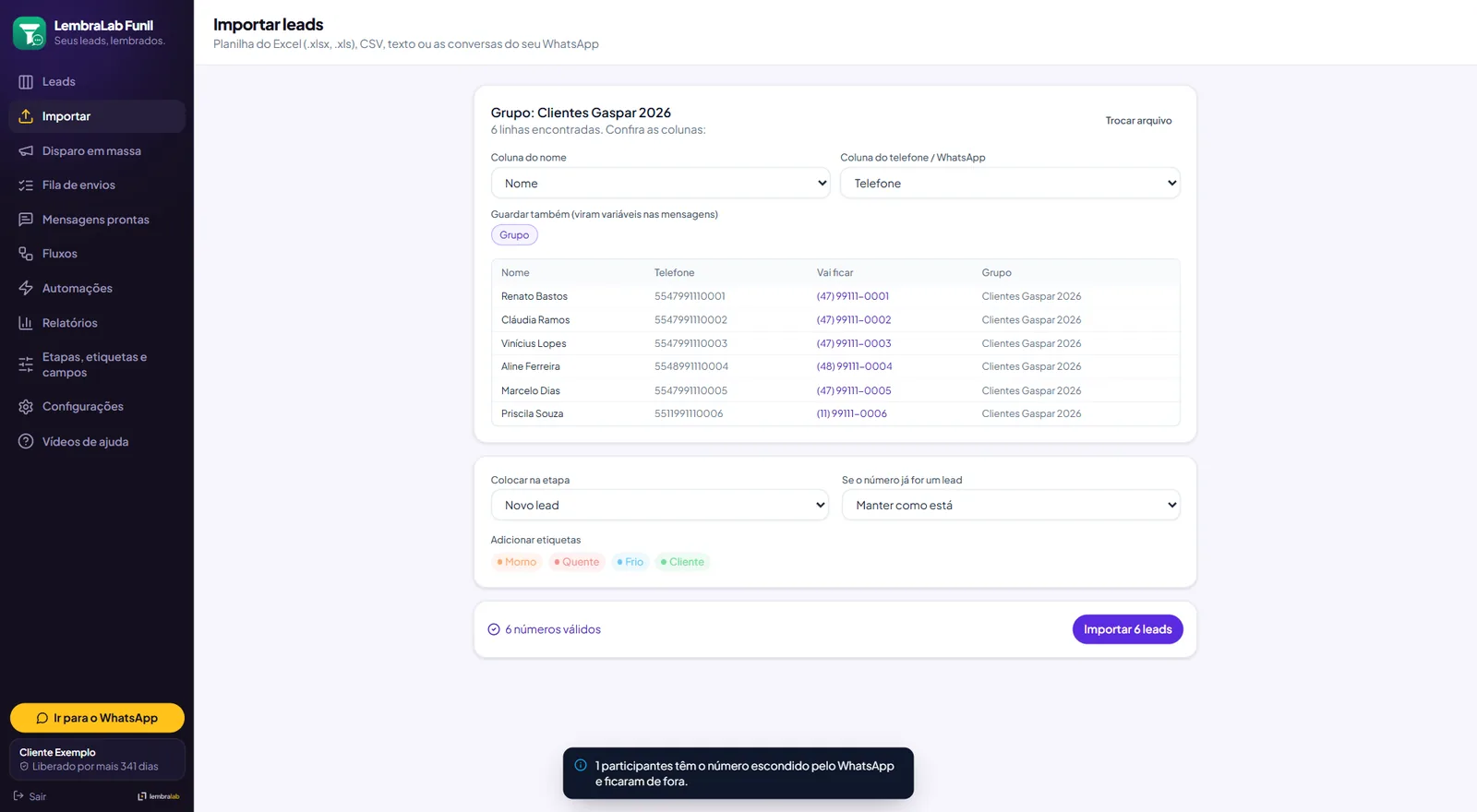Image resolution: width=1477 pixels, height=812 pixels.
Task: Toggle the Quente tag
Action: tap(577, 562)
